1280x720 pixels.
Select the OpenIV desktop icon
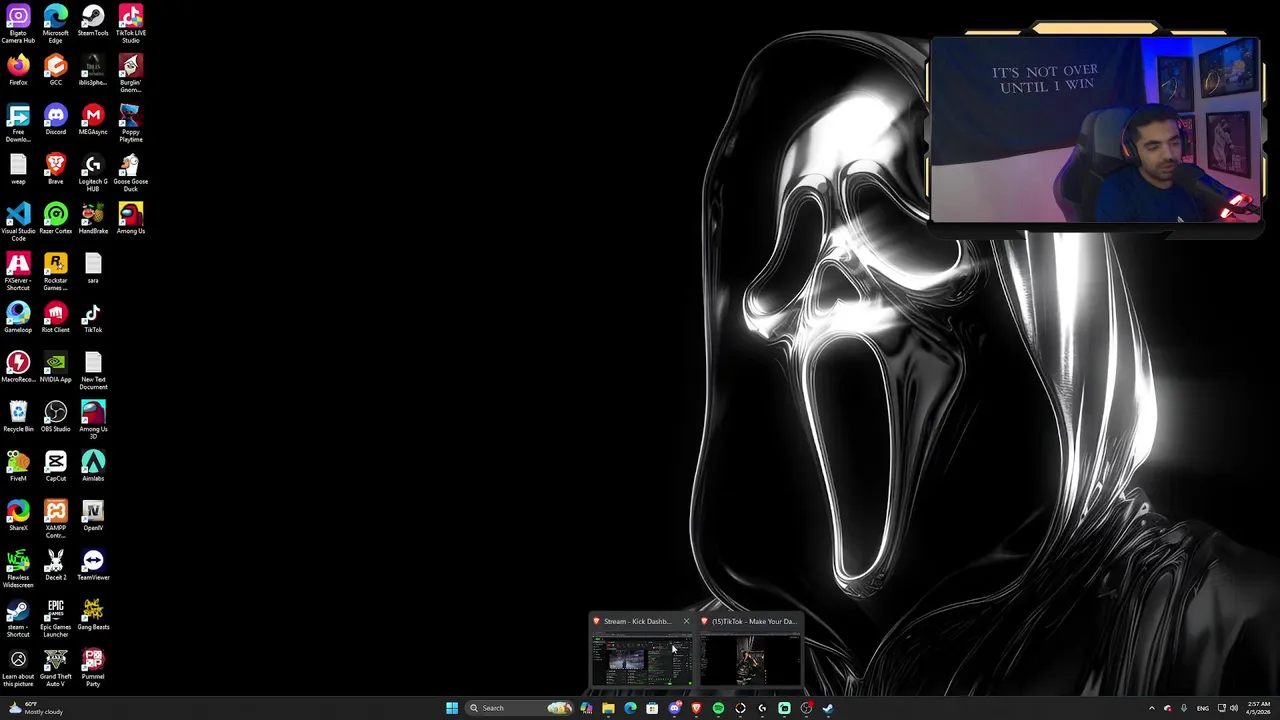[93, 515]
